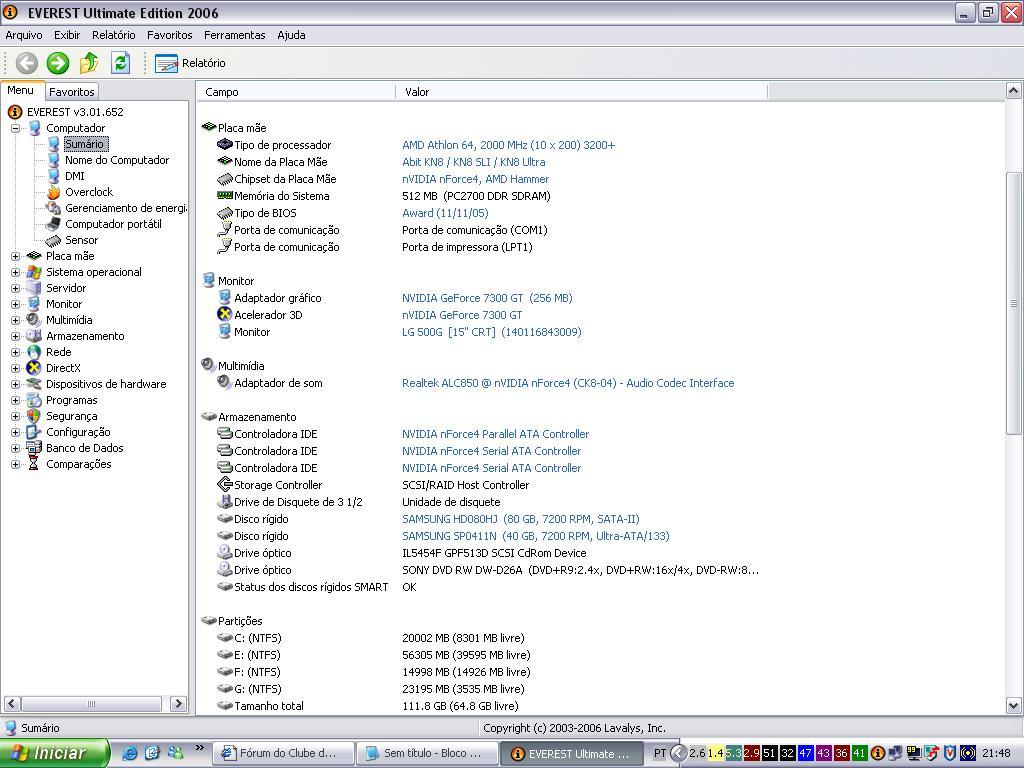Click the EVEREST v3.01.652 root icon
The height and width of the screenshot is (768, 1024).
[15, 112]
